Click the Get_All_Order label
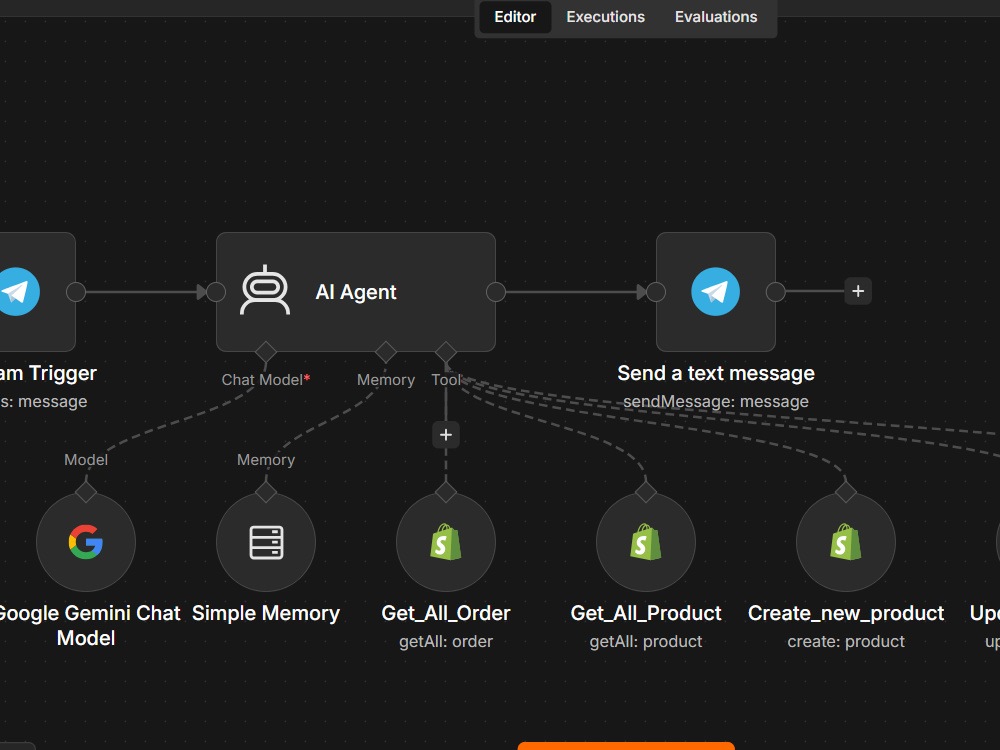Screen dimensions: 1000x750 click(x=446, y=613)
